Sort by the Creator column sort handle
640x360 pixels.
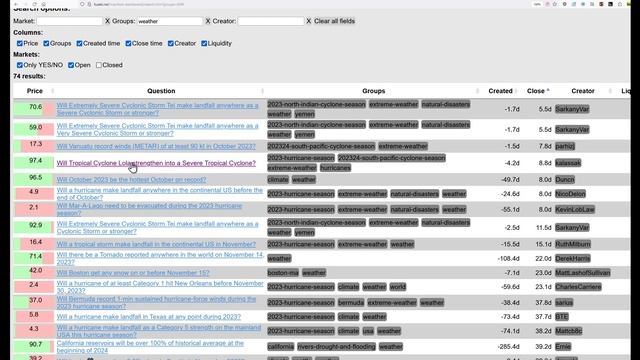click(610, 91)
